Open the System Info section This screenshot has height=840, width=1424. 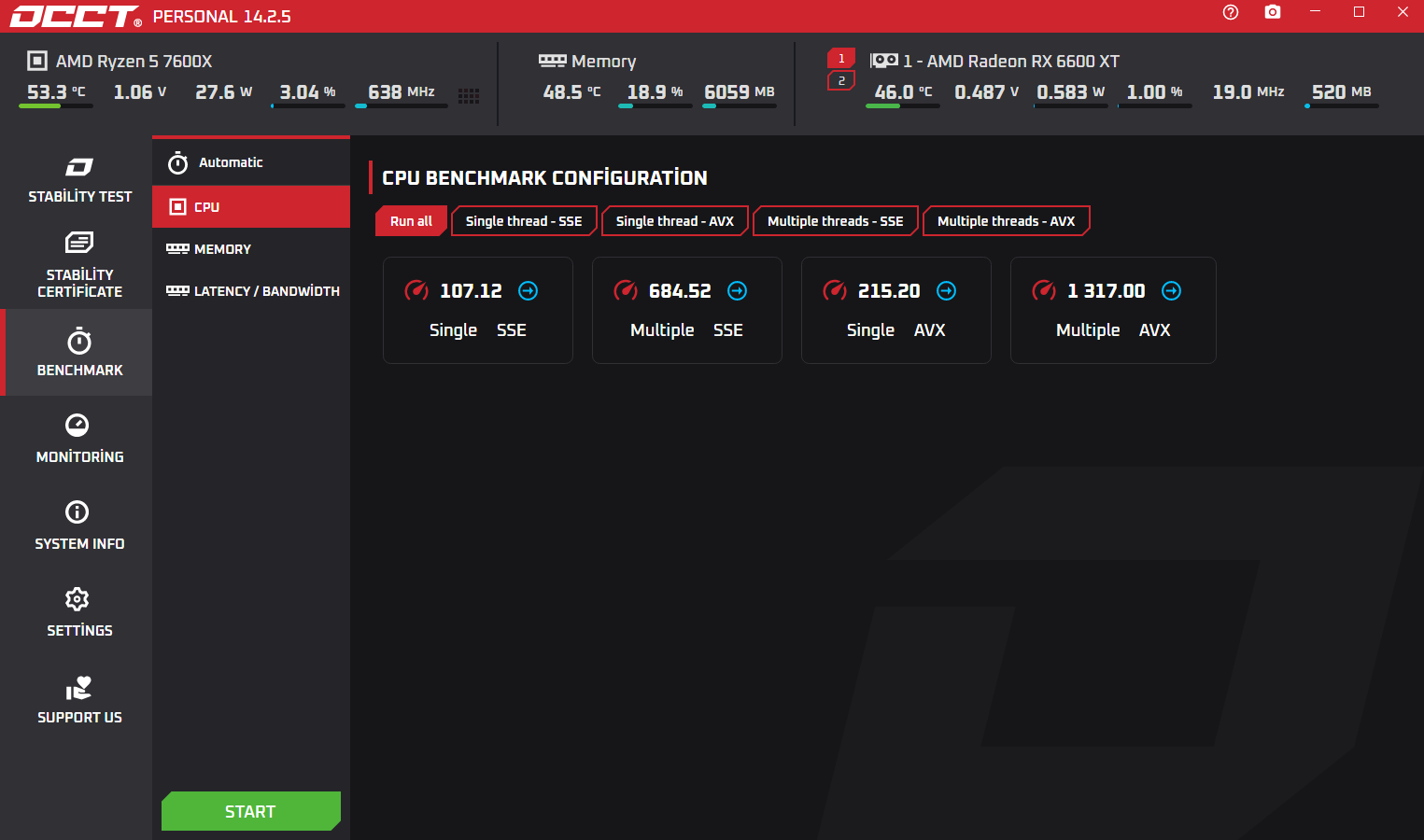79,526
